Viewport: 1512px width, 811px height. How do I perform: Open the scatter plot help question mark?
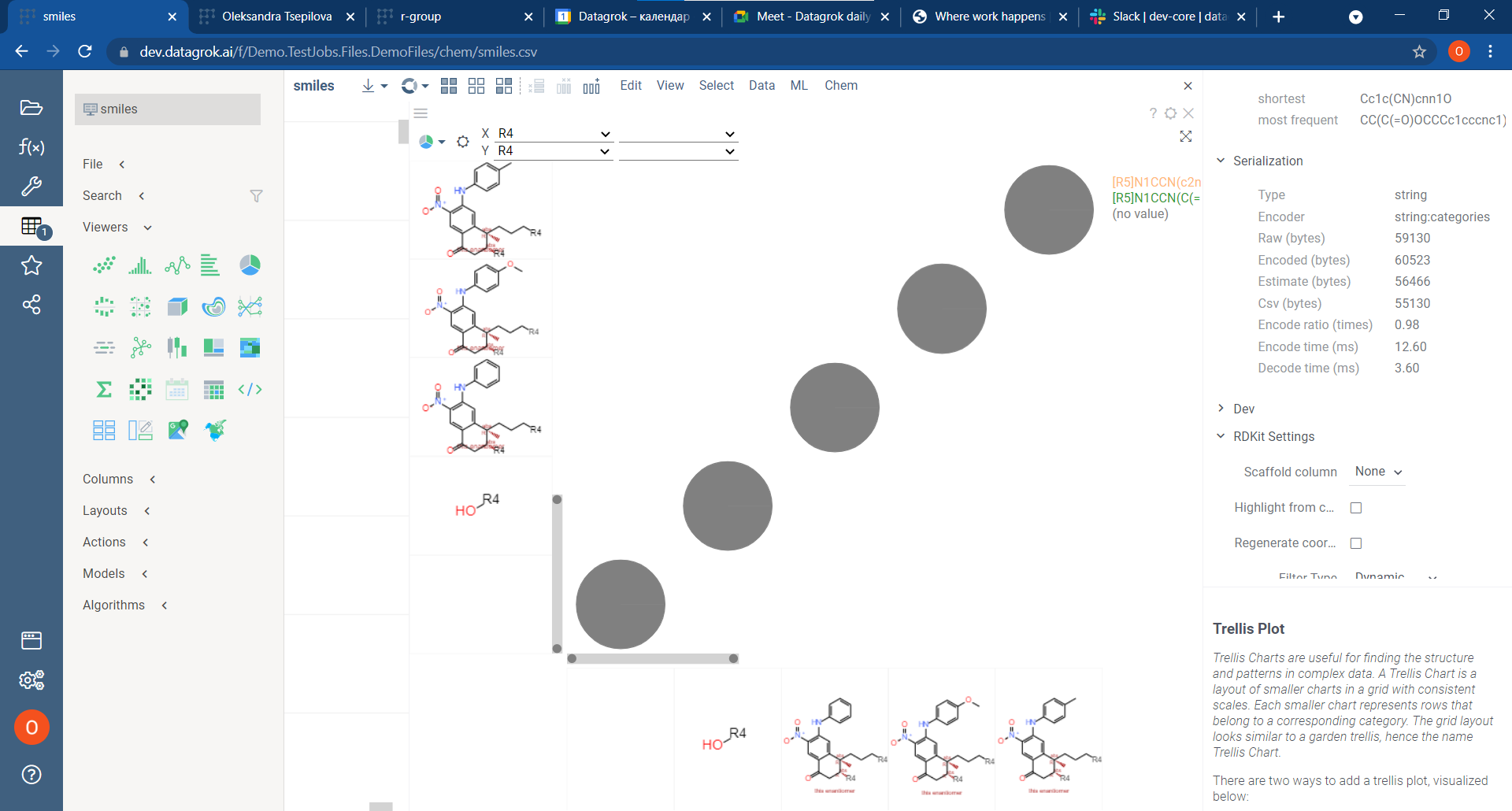[1153, 113]
